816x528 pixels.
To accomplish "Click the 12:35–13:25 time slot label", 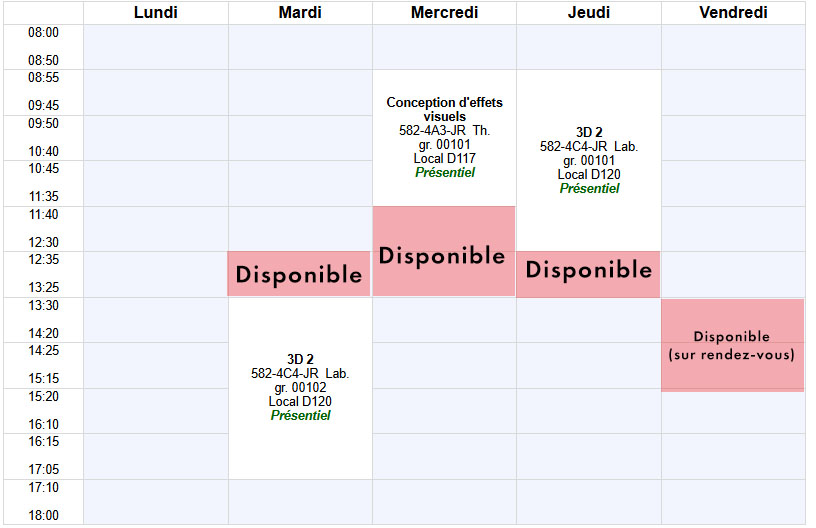I will pyautogui.click(x=44, y=274).
